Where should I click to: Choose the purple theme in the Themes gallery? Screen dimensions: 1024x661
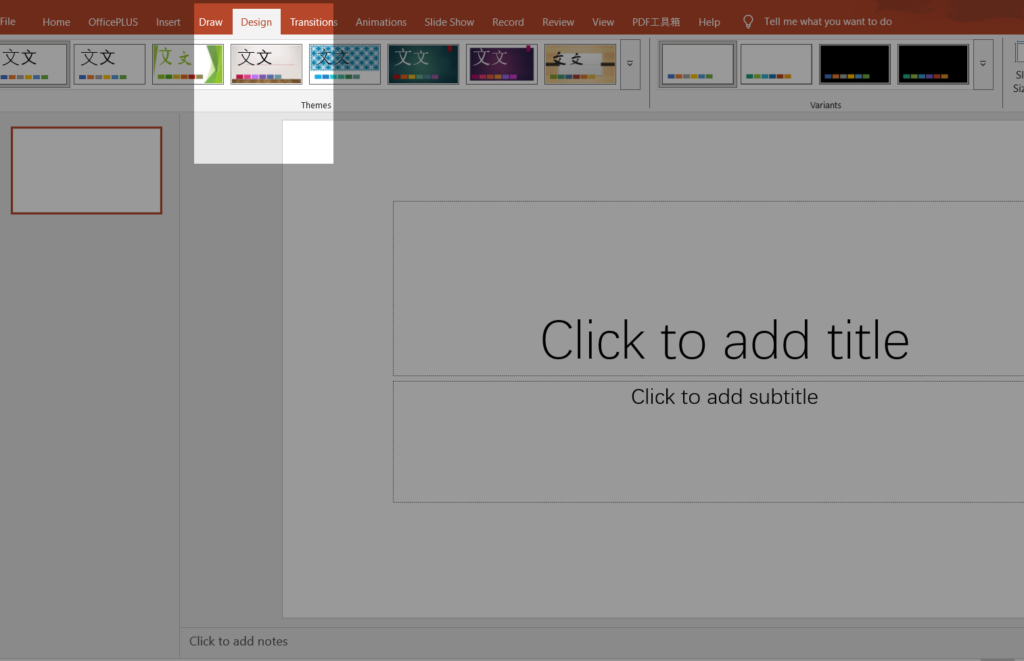click(x=501, y=63)
